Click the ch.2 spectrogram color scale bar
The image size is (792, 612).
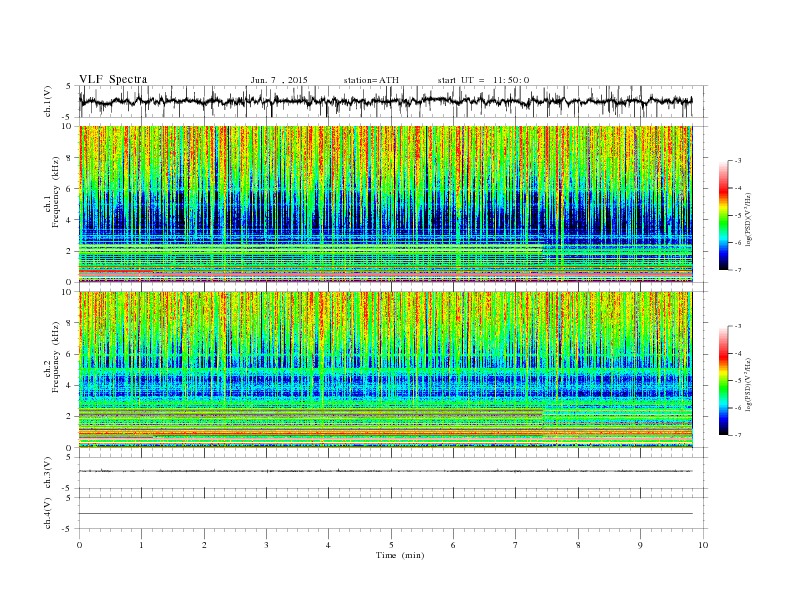[x=723, y=381]
